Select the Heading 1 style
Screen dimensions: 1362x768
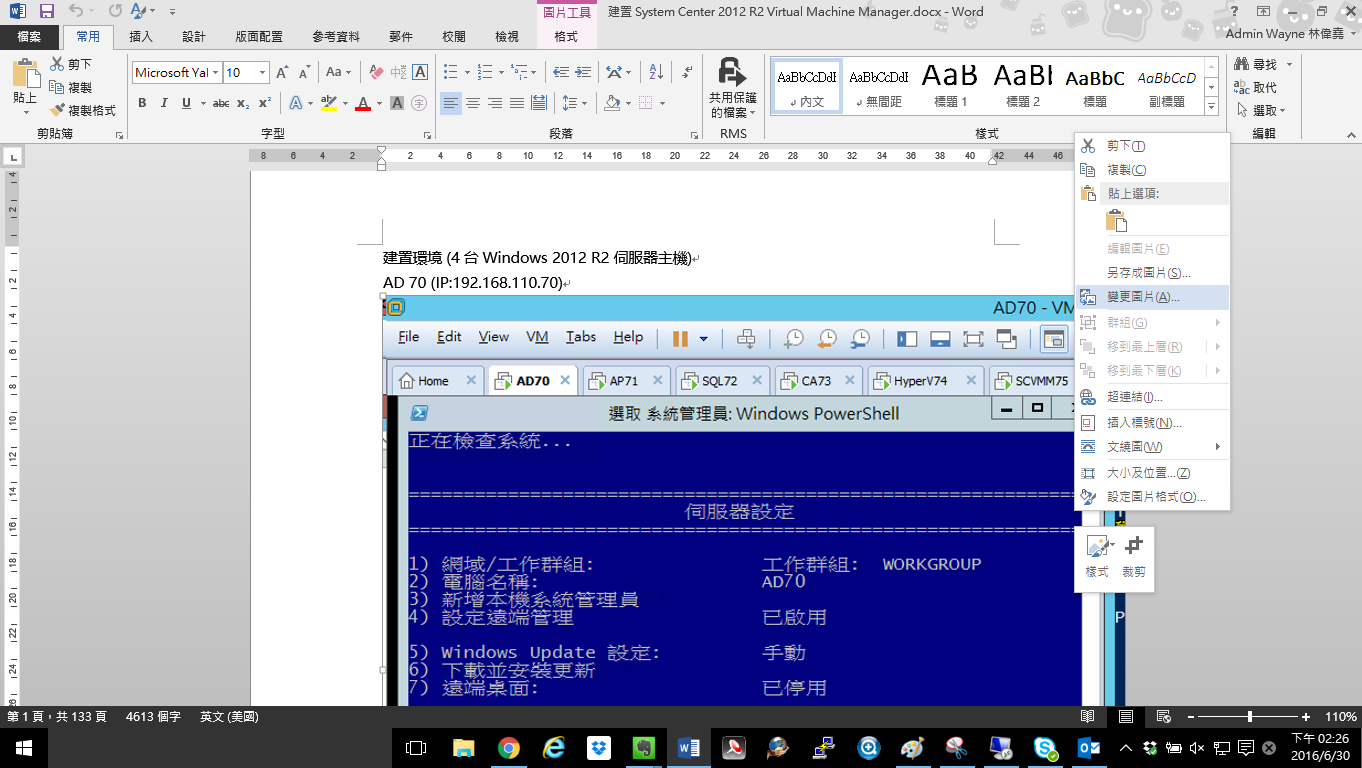[950, 85]
